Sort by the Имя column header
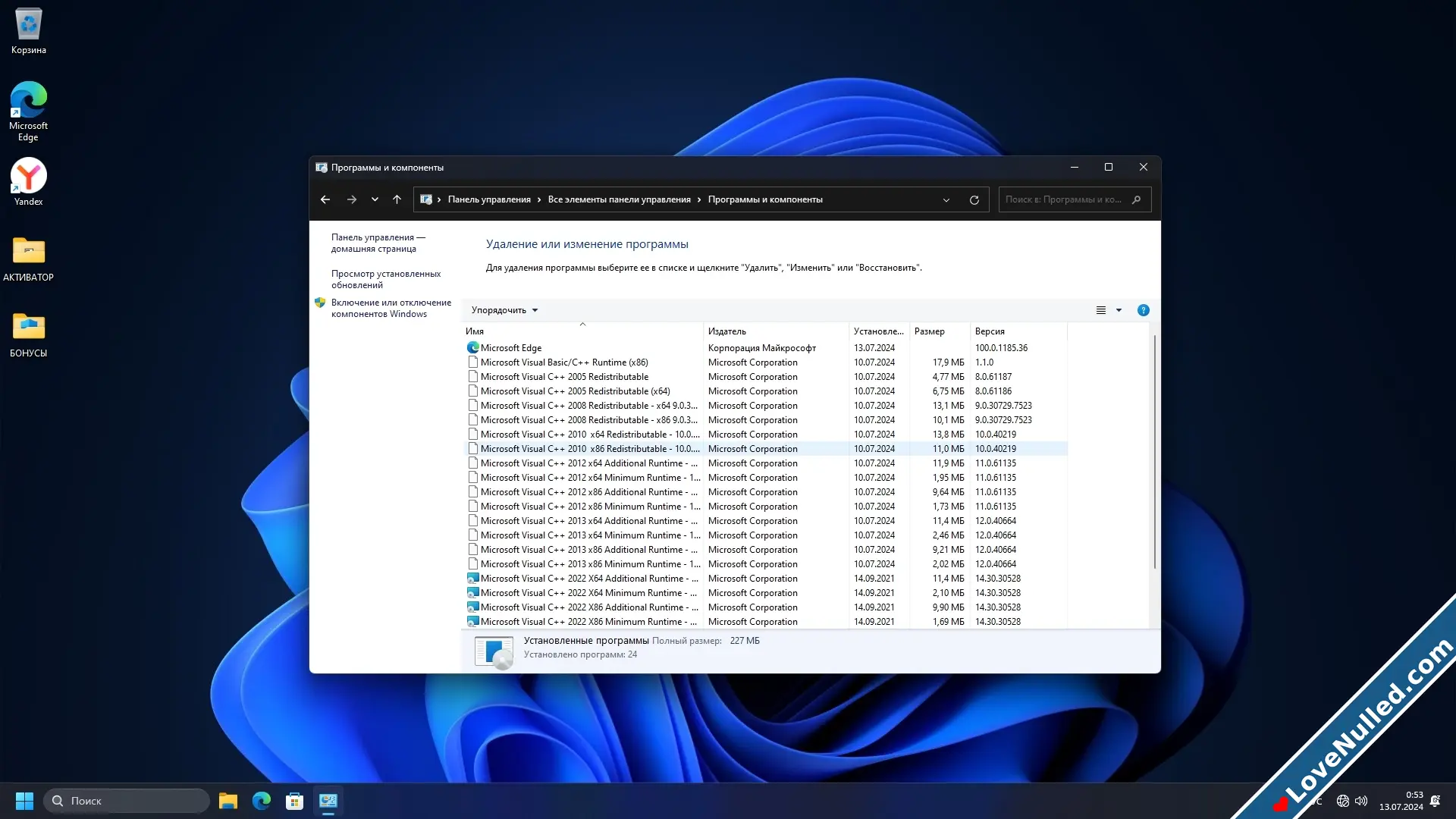1456x819 pixels. pos(582,331)
